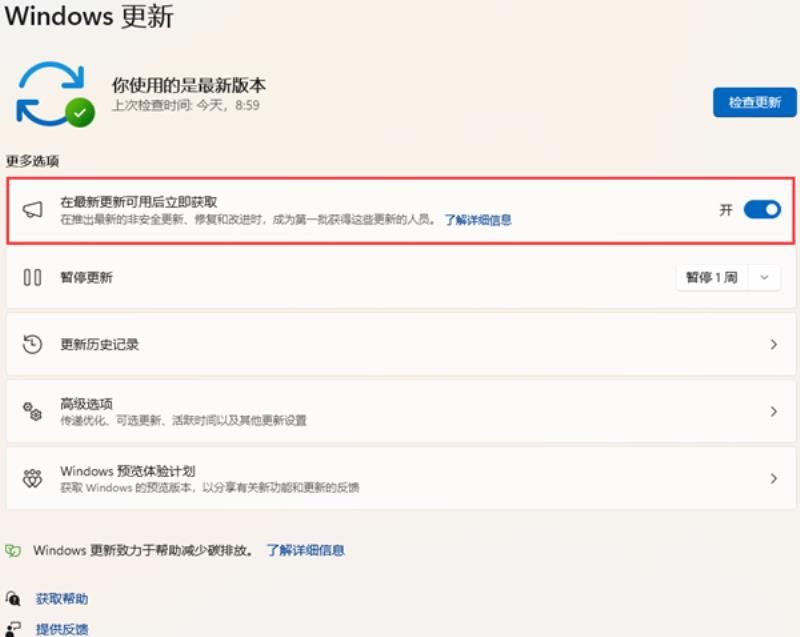Click the green leaf carbon emissions icon

coord(13,551)
